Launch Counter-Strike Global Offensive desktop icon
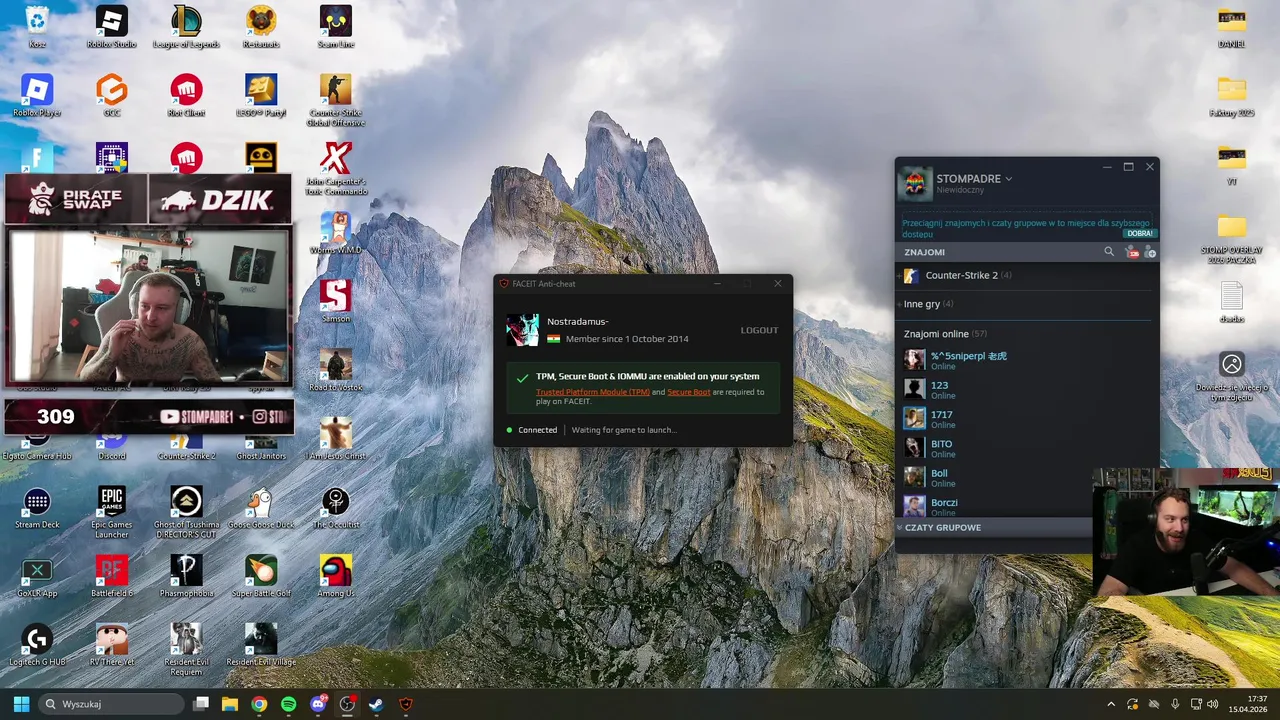 (335, 100)
